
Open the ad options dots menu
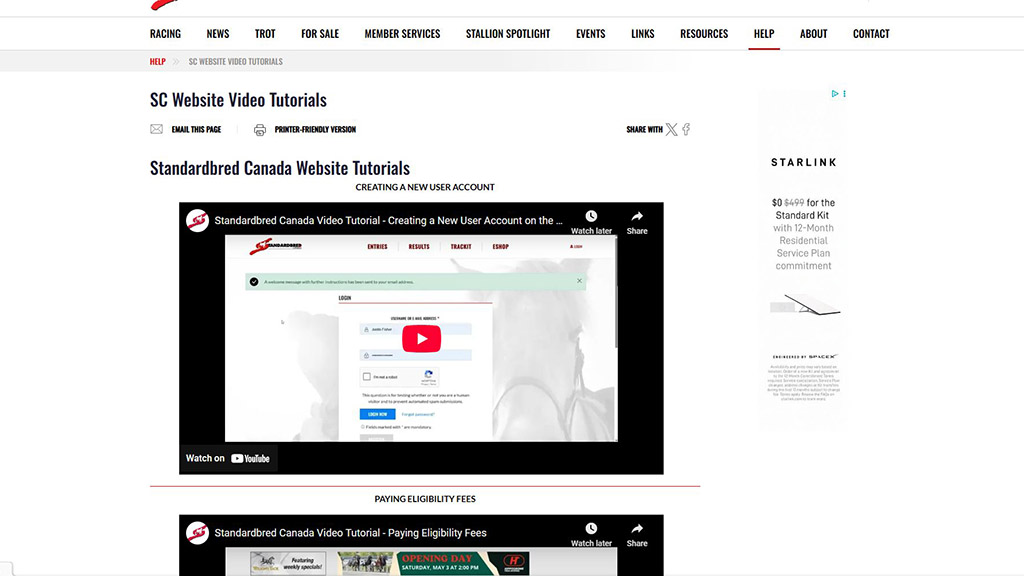[x=844, y=93]
